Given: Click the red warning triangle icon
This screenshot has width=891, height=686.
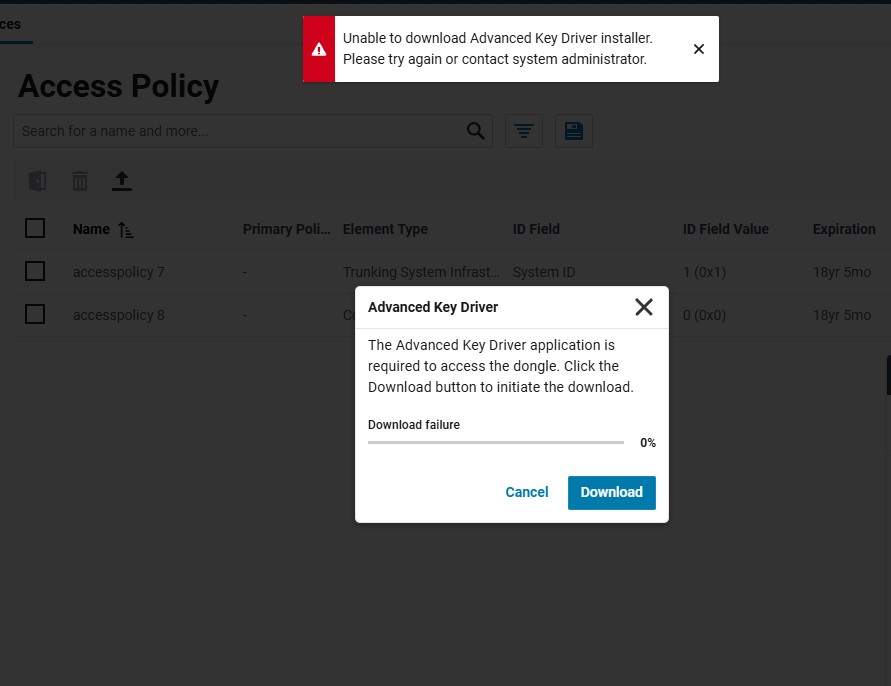Looking at the screenshot, I should click(x=319, y=49).
